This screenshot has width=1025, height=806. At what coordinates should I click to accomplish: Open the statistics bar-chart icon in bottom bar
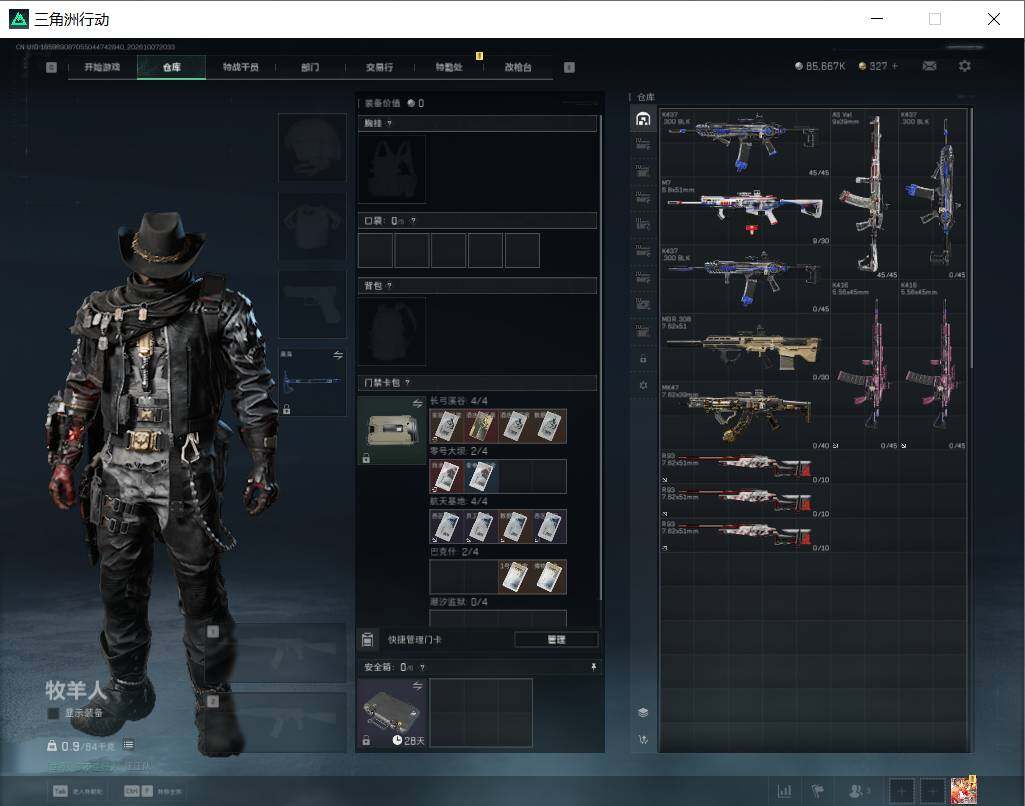pos(784,791)
